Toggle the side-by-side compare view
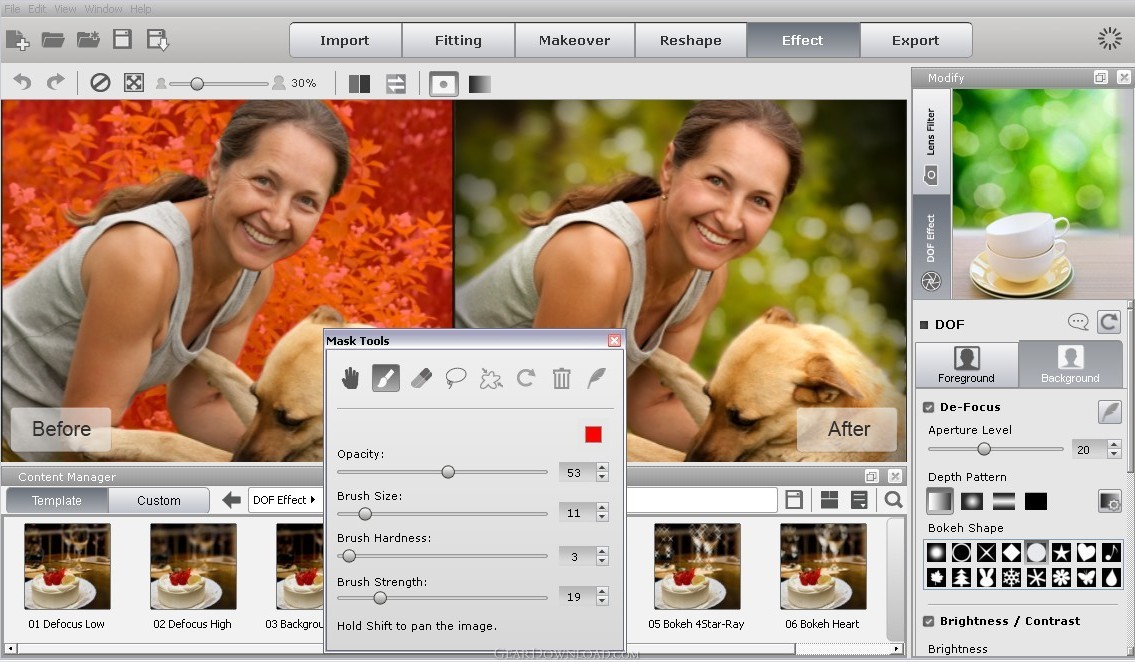The image size is (1135, 662). (359, 84)
